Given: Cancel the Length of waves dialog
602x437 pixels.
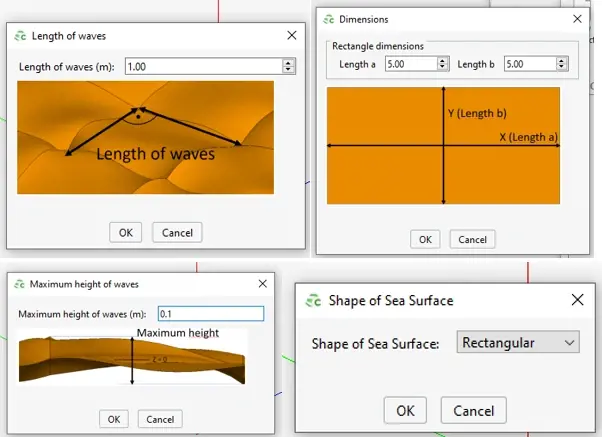Looking at the screenshot, I should click(x=177, y=232).
